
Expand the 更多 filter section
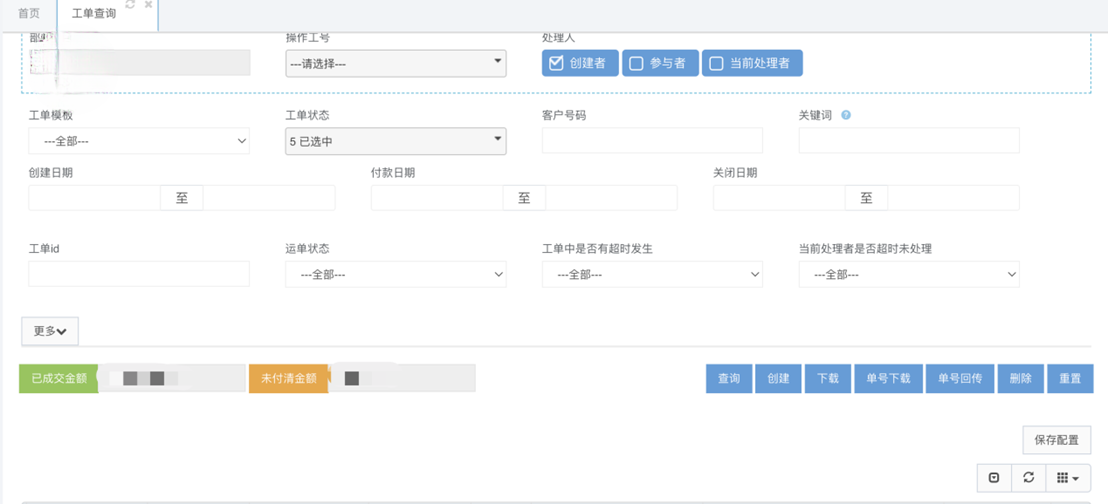pyautogui.click(x=50, y=331)
